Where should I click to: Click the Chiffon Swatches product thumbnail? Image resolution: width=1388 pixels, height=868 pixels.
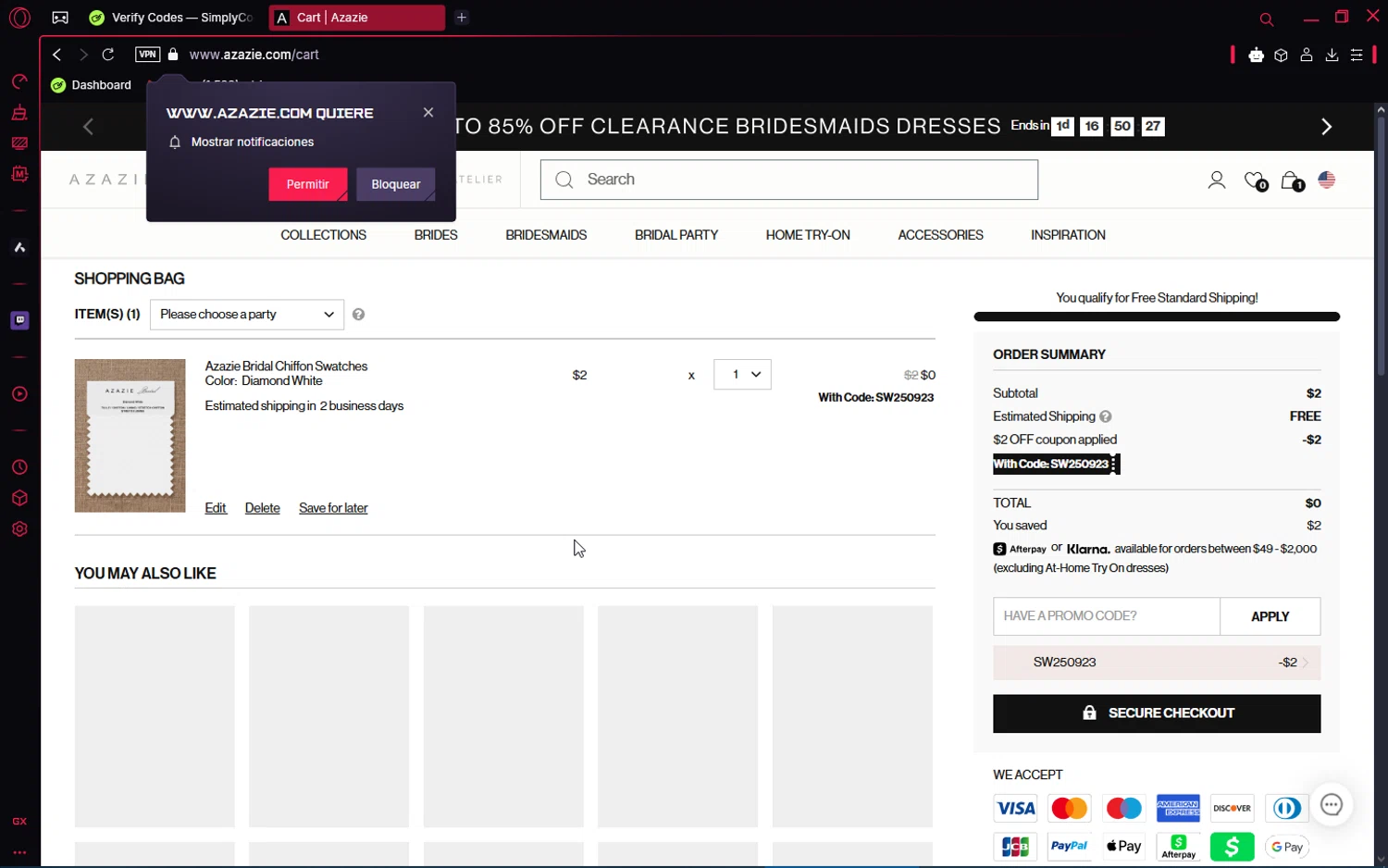point(130,436)
